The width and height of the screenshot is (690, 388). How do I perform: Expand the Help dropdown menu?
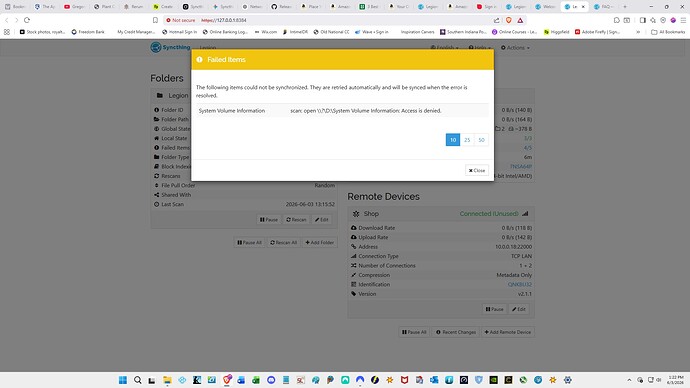(479, 48)
